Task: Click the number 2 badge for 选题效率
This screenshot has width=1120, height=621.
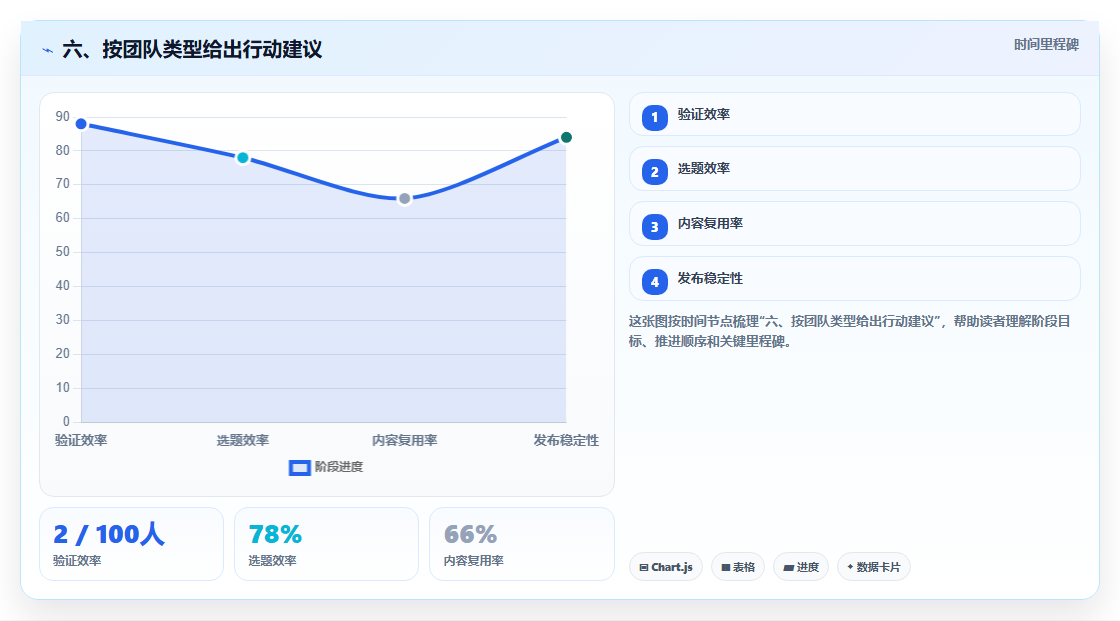Action: [654, 172]
